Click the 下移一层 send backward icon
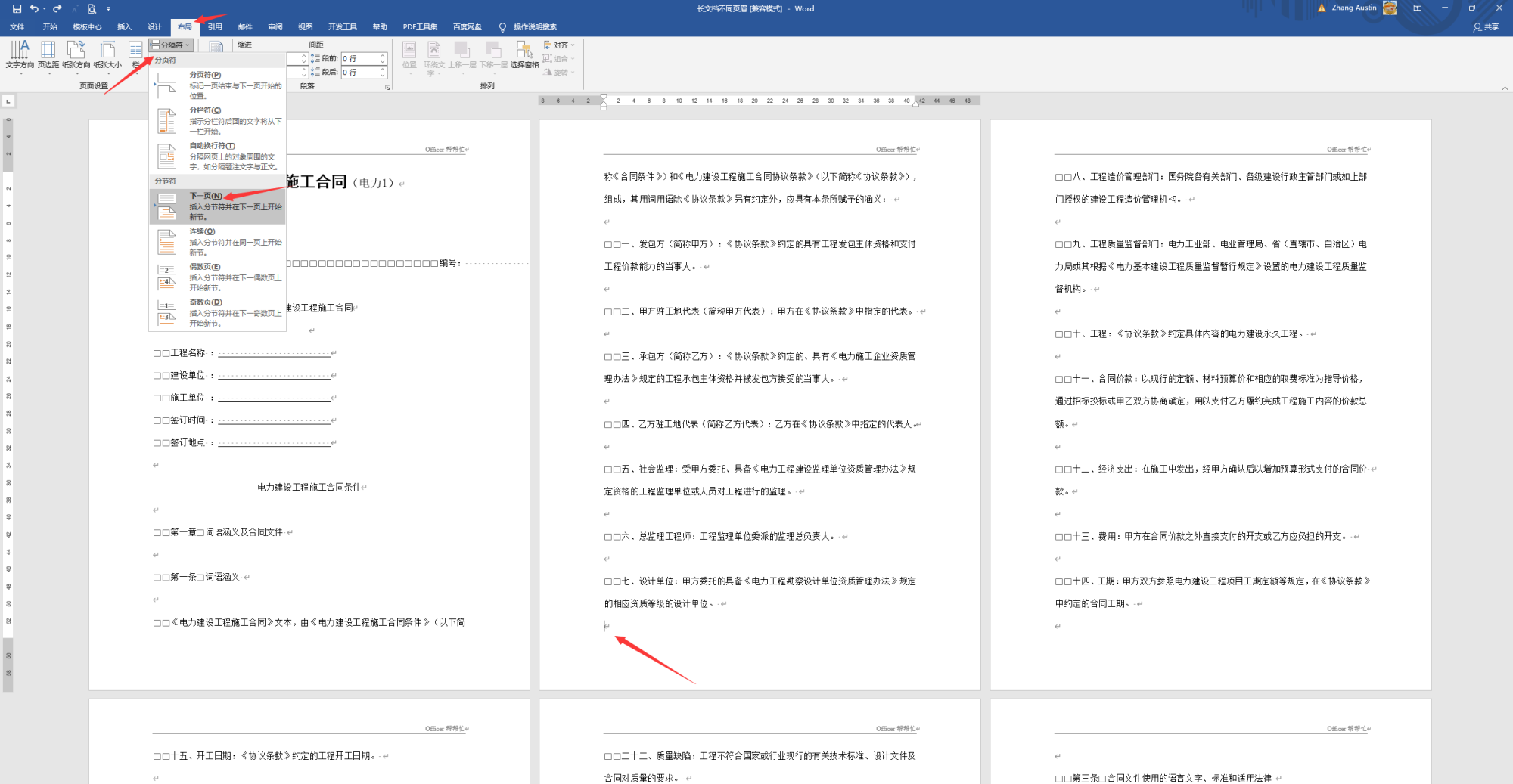This screenshot has width=1513, height=784. [493, 58]
